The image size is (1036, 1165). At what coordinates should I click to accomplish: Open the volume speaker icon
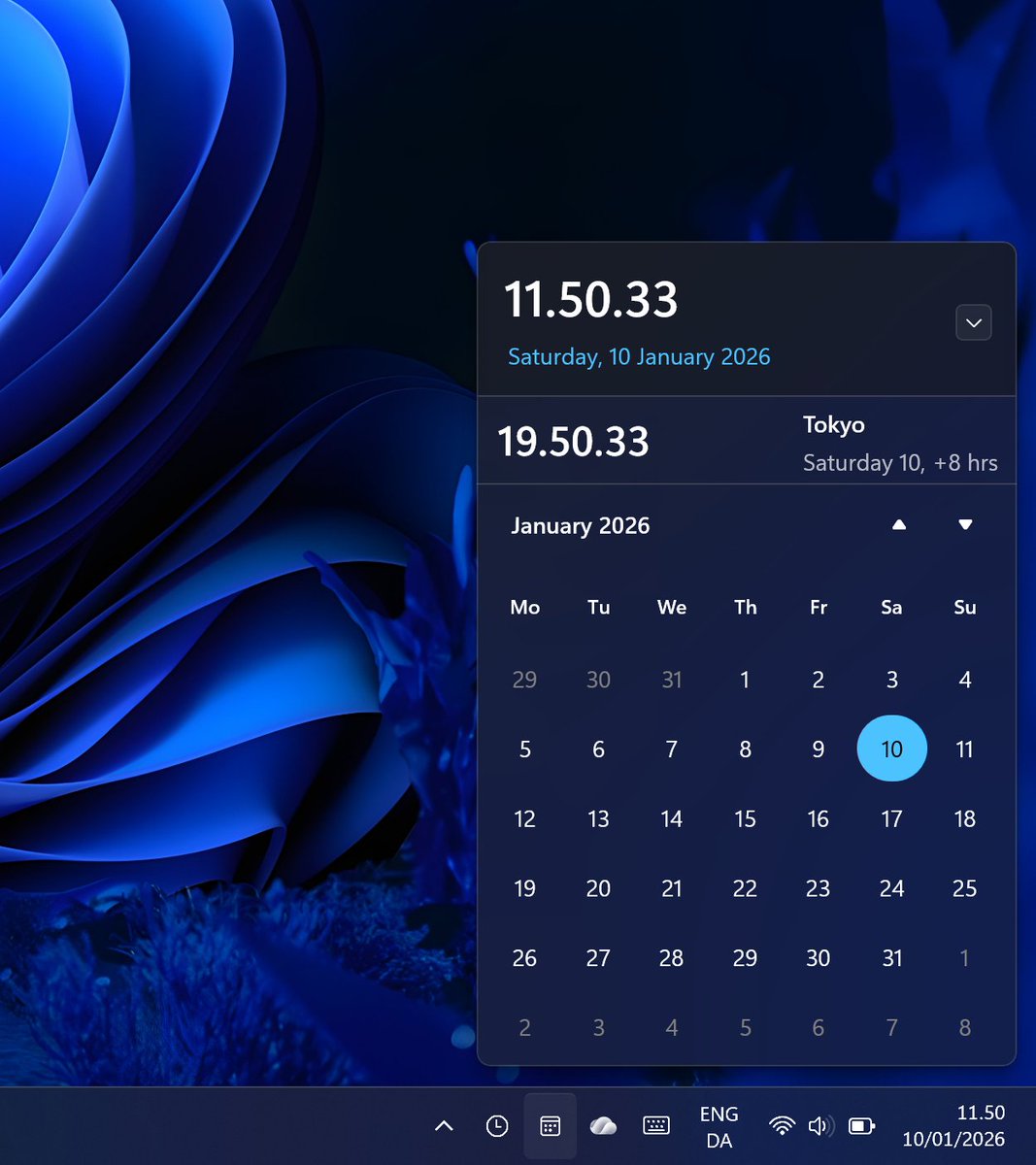tap(820, 1126)
